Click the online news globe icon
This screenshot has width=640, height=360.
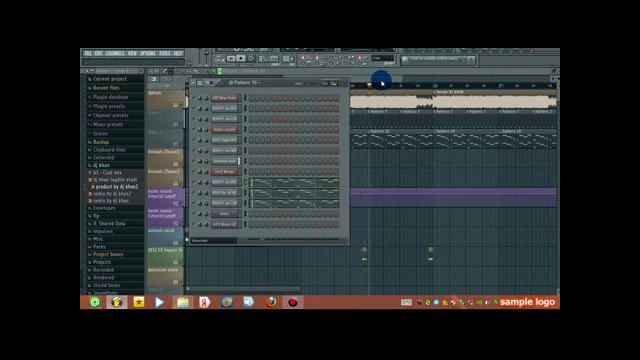pyautogui.click(x=405, y=60)
